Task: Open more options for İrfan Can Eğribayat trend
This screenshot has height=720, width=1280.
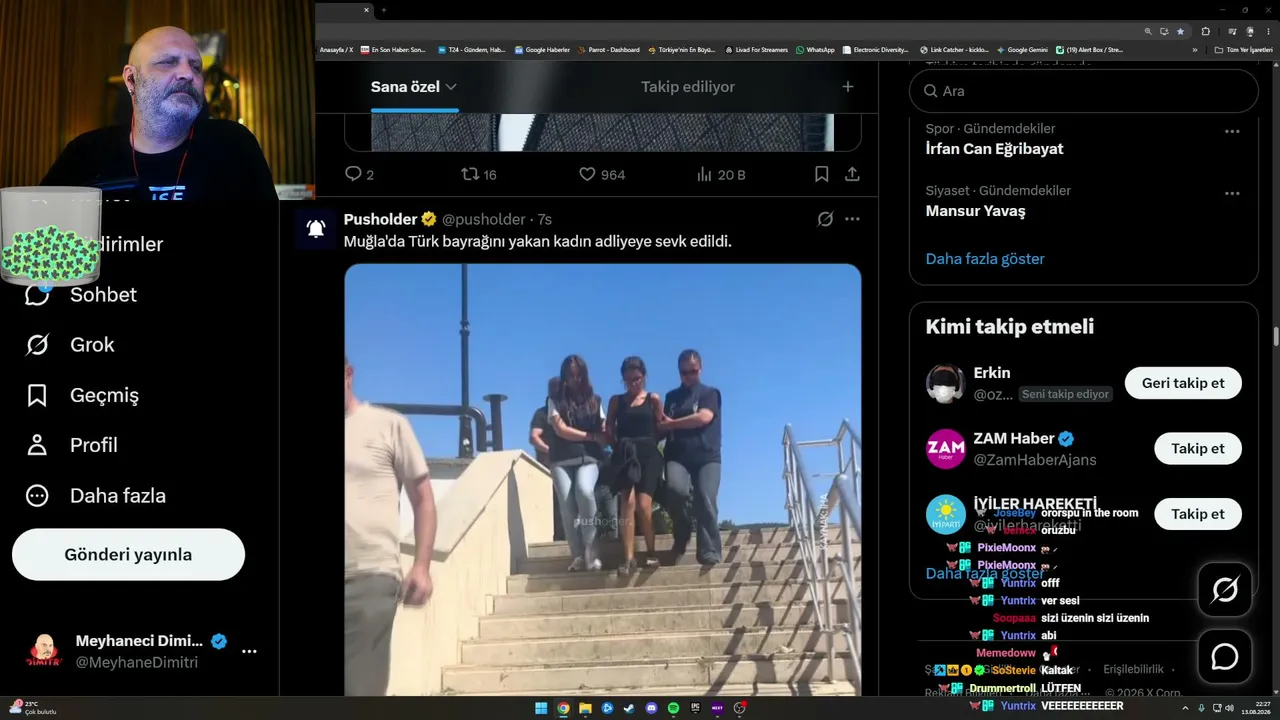Action: click(1232, 131)
